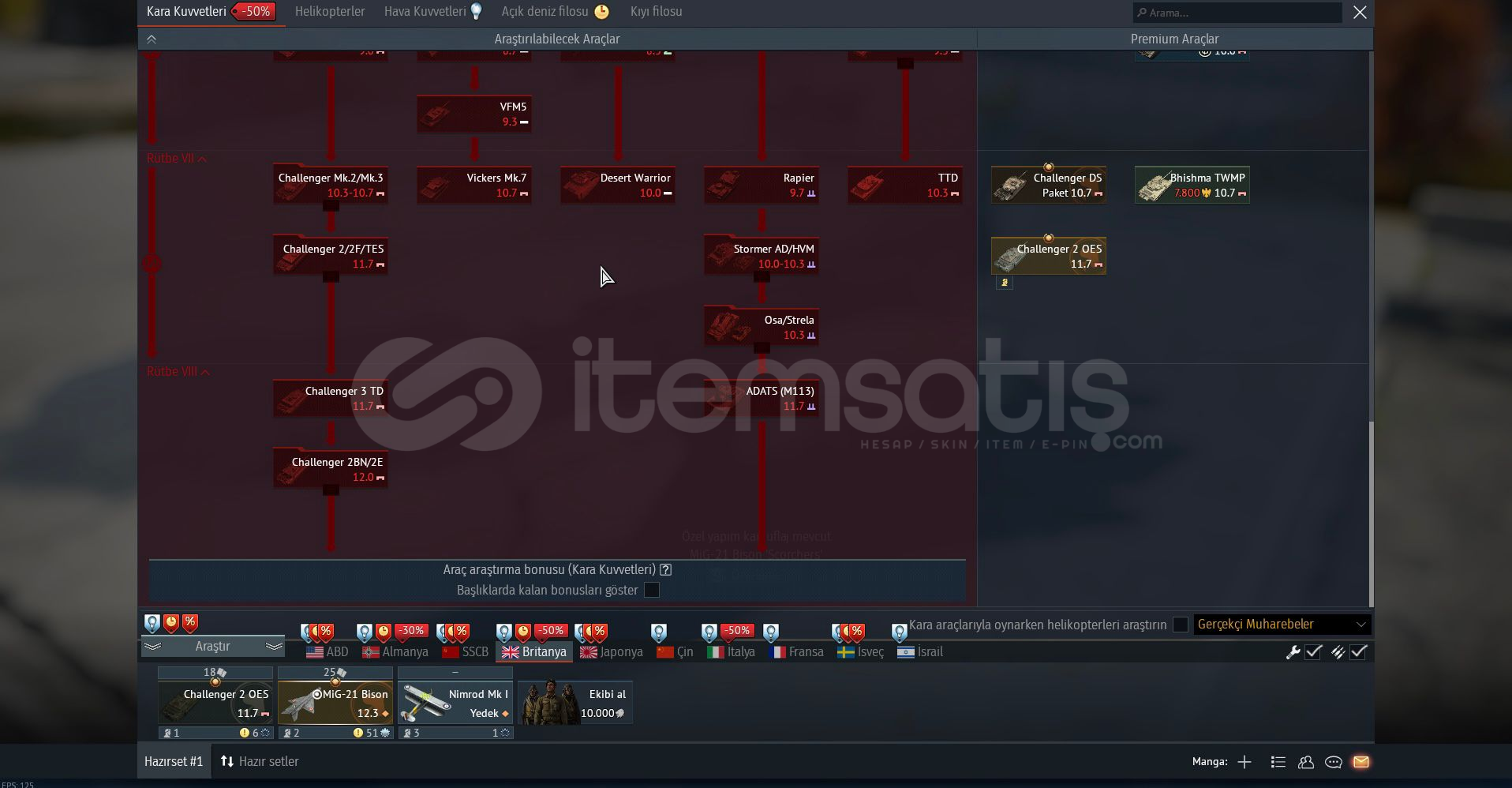
Task: Click the vertical scrollbar of the research tree
Action: point(1371,513)
